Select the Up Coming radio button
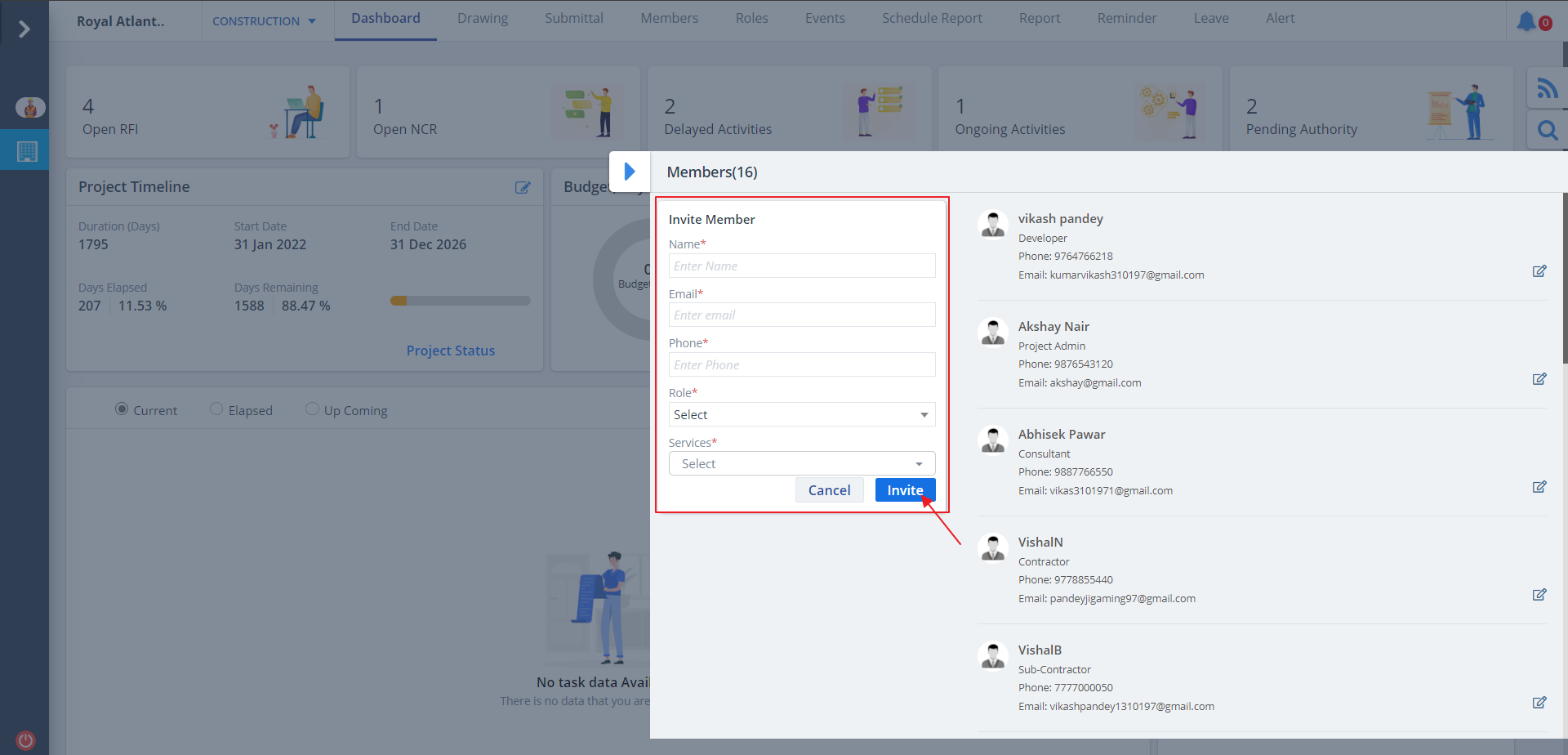The height and width of the screenshot is (755, 1568). click(312, 409)
